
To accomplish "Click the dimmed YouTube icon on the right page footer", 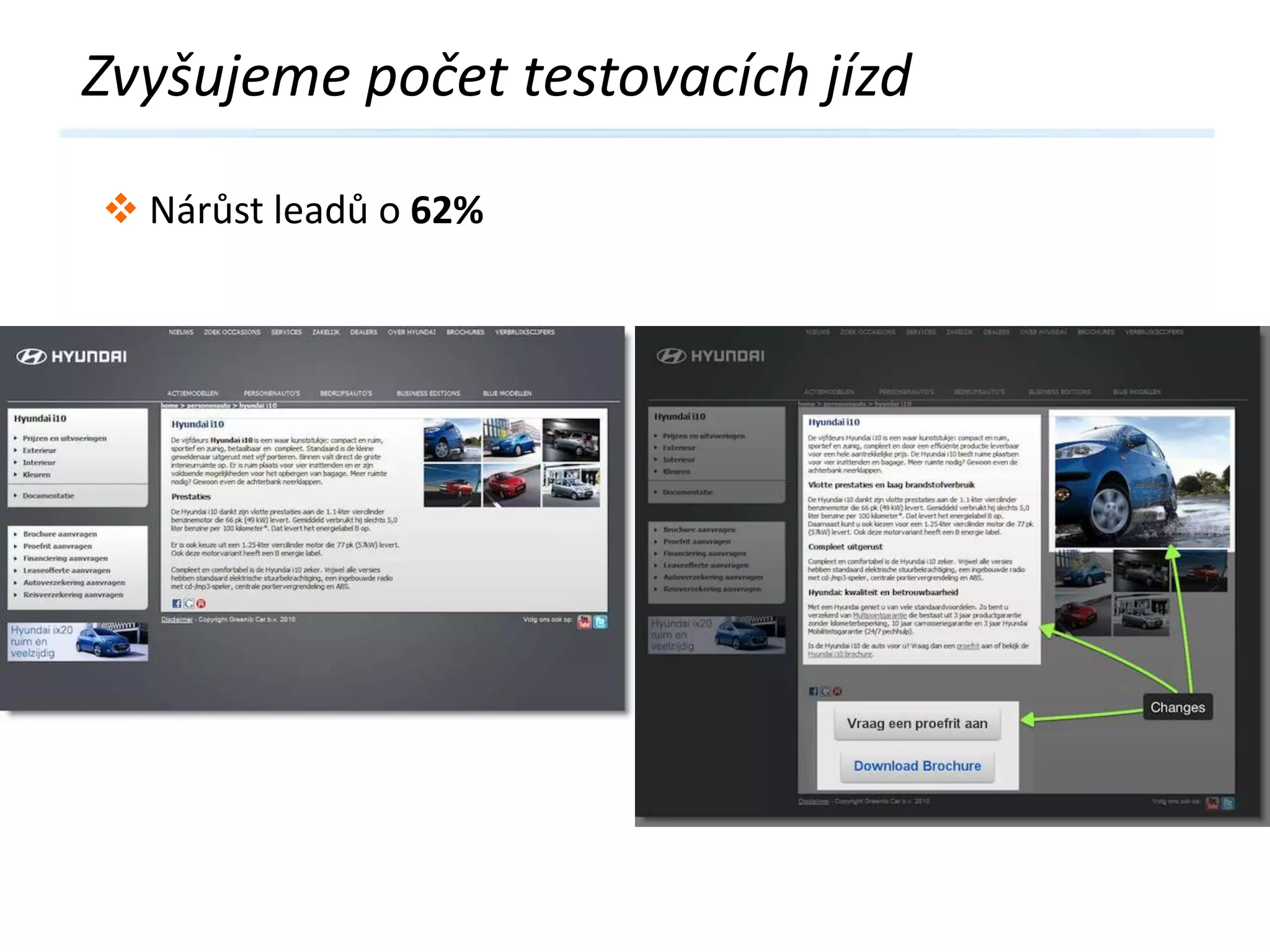I will [1212, 803].
